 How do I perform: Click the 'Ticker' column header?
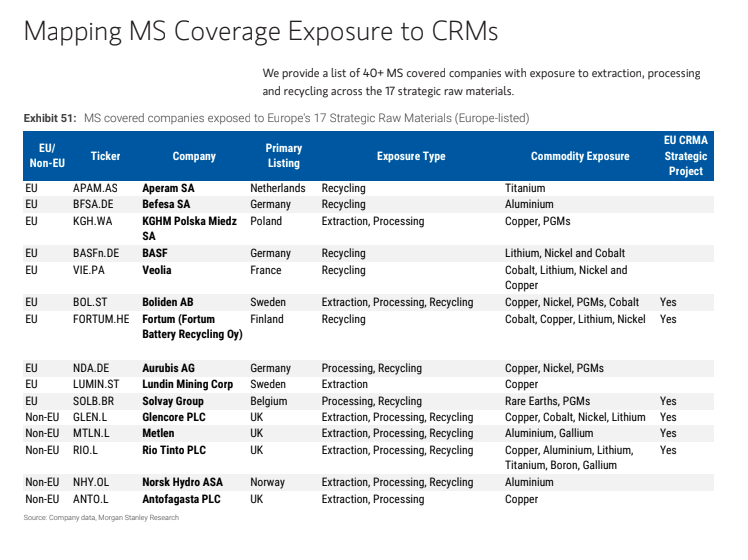[105, 156]
